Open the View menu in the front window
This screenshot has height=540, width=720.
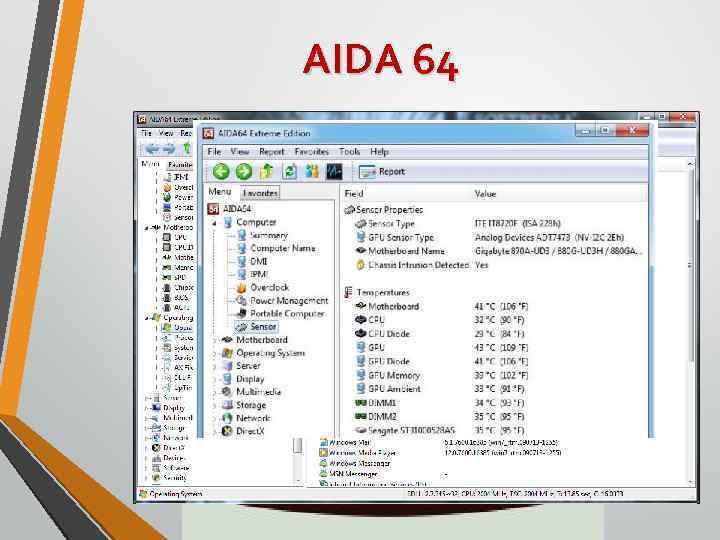[x=240, y=152]
